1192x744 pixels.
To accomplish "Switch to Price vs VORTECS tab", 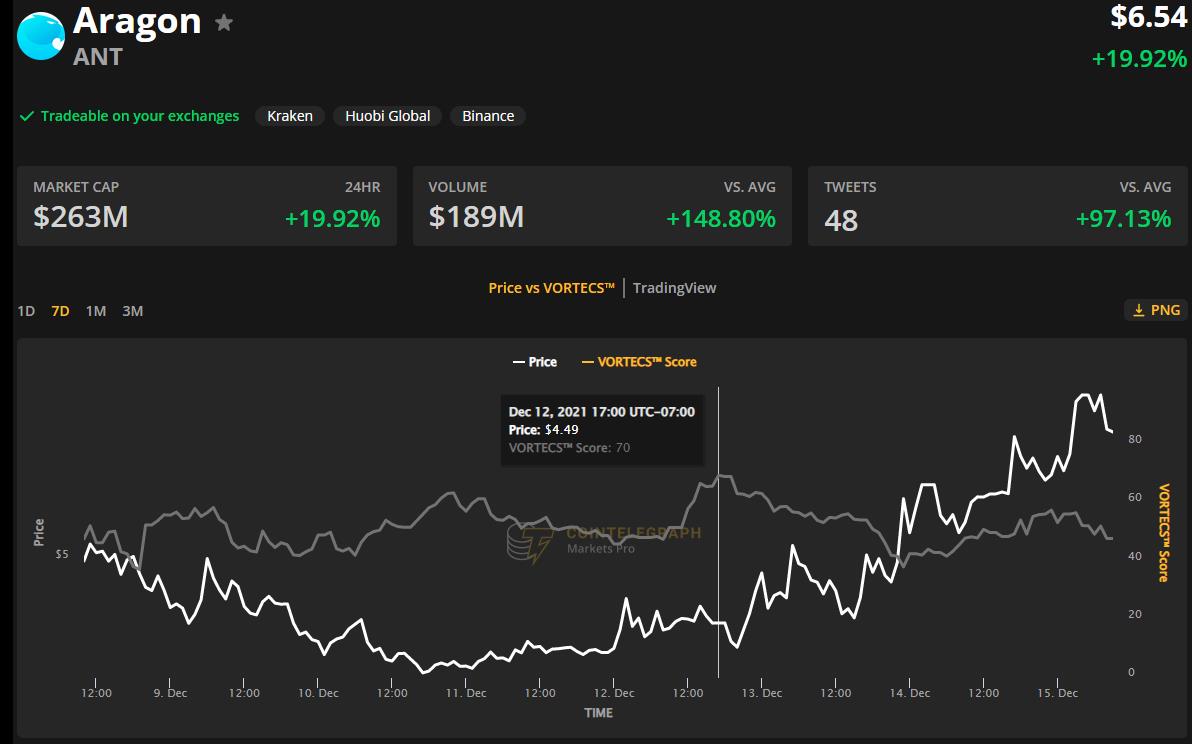I will pyautogui.click(x=551, y=288).
